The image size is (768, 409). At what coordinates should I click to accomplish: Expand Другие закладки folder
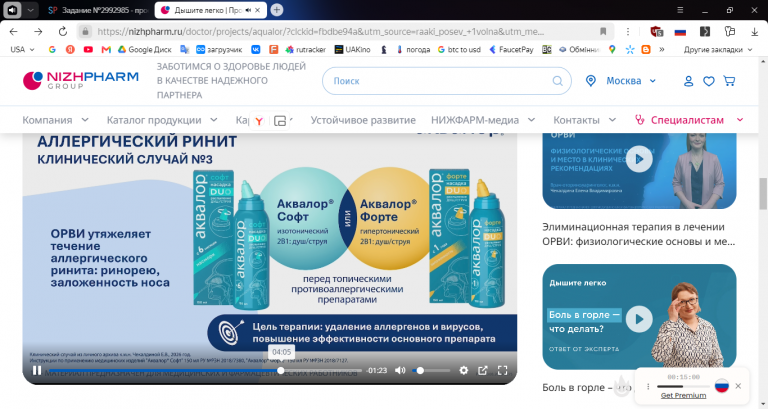pos(718,49)
